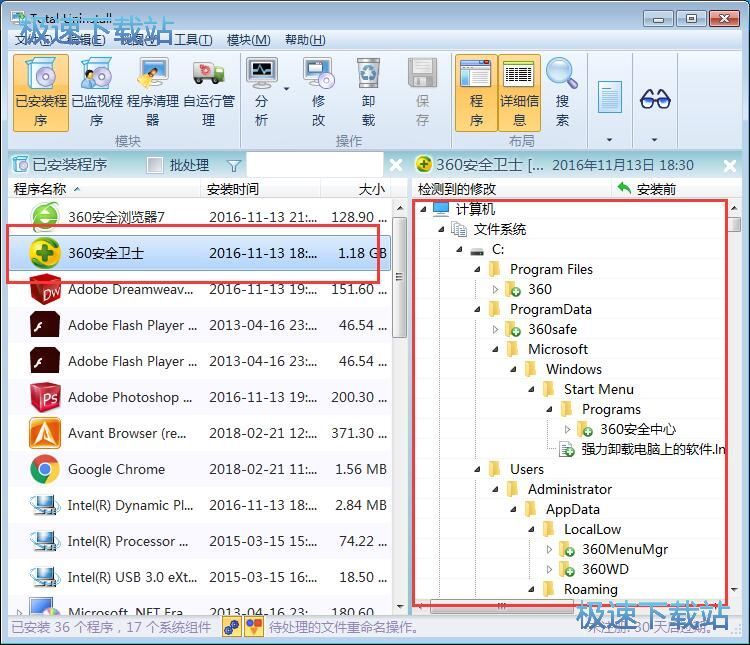Open the 帮助(H) menu
The image size is (750, 645).
tap(305, 40)
